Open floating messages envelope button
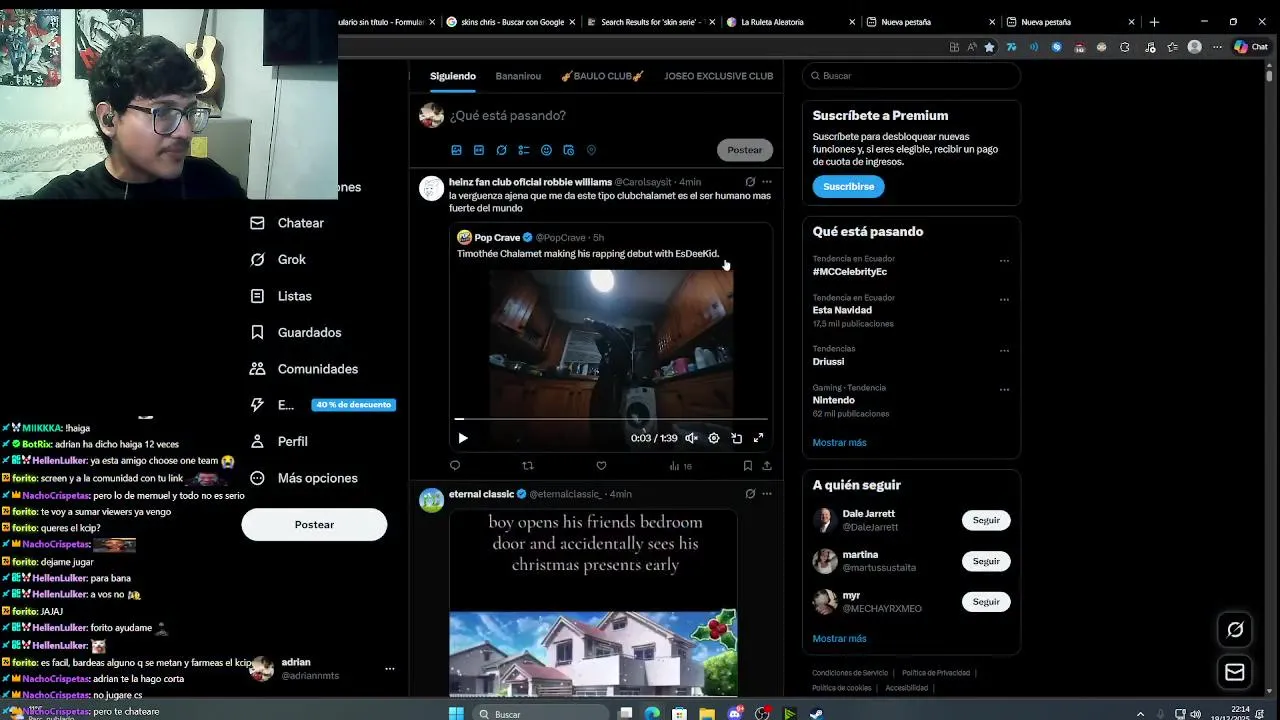The height and width of the screenshot is (720, 1280). (1235, 672)
